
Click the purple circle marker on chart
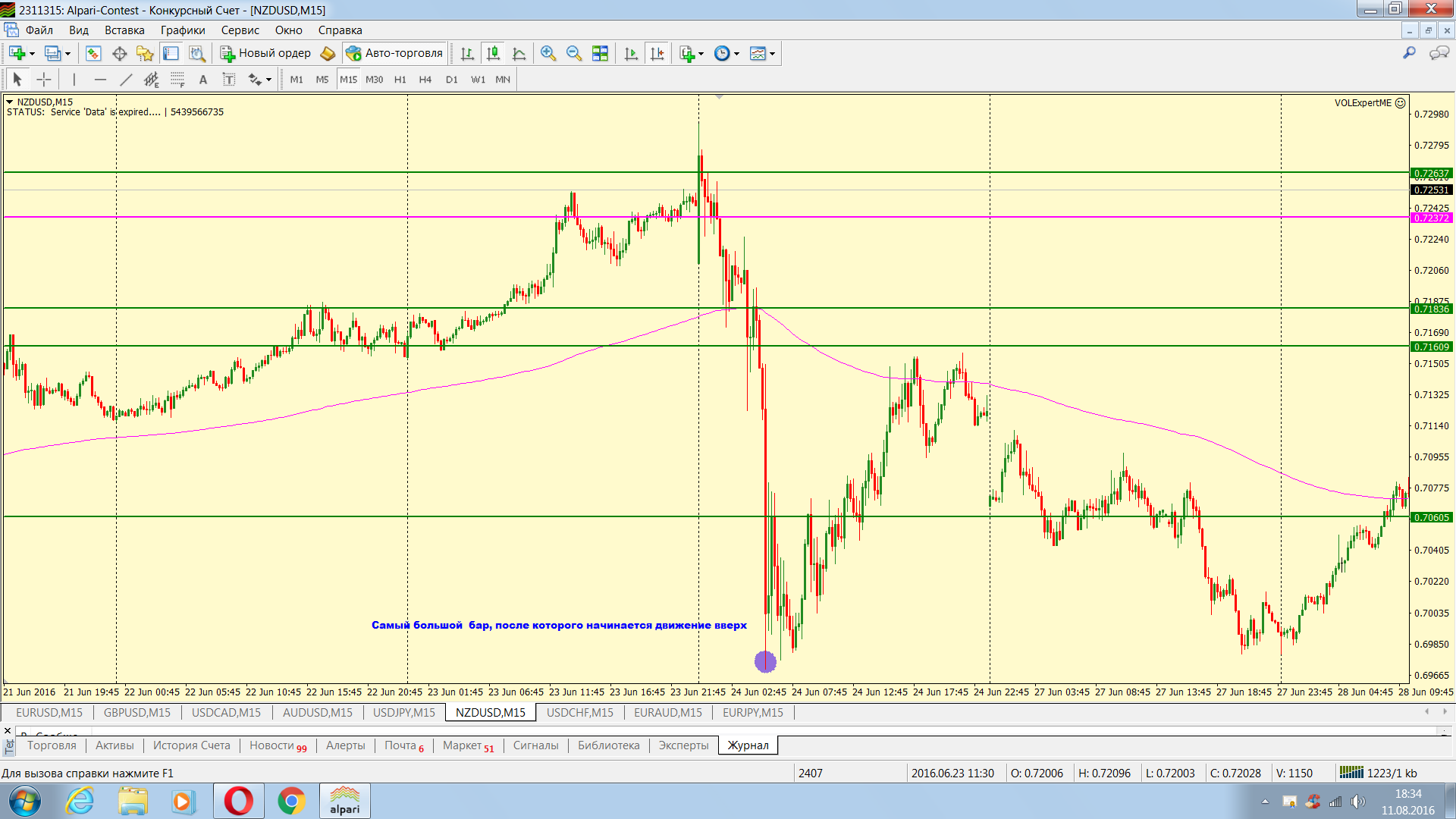[765, 661]
